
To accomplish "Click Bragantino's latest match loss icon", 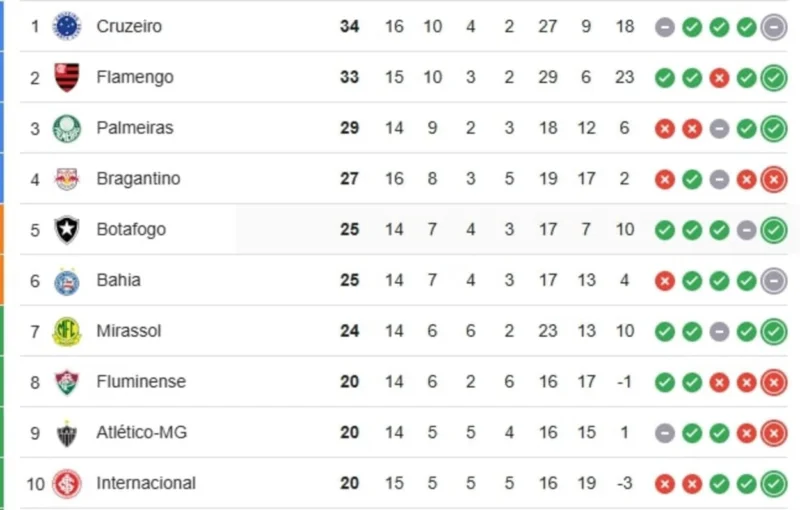I will (773, 179).
